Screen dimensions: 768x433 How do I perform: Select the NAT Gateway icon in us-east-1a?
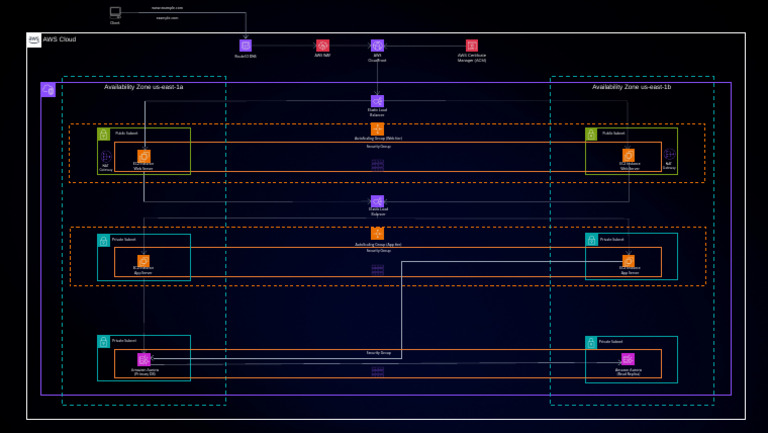106,156
